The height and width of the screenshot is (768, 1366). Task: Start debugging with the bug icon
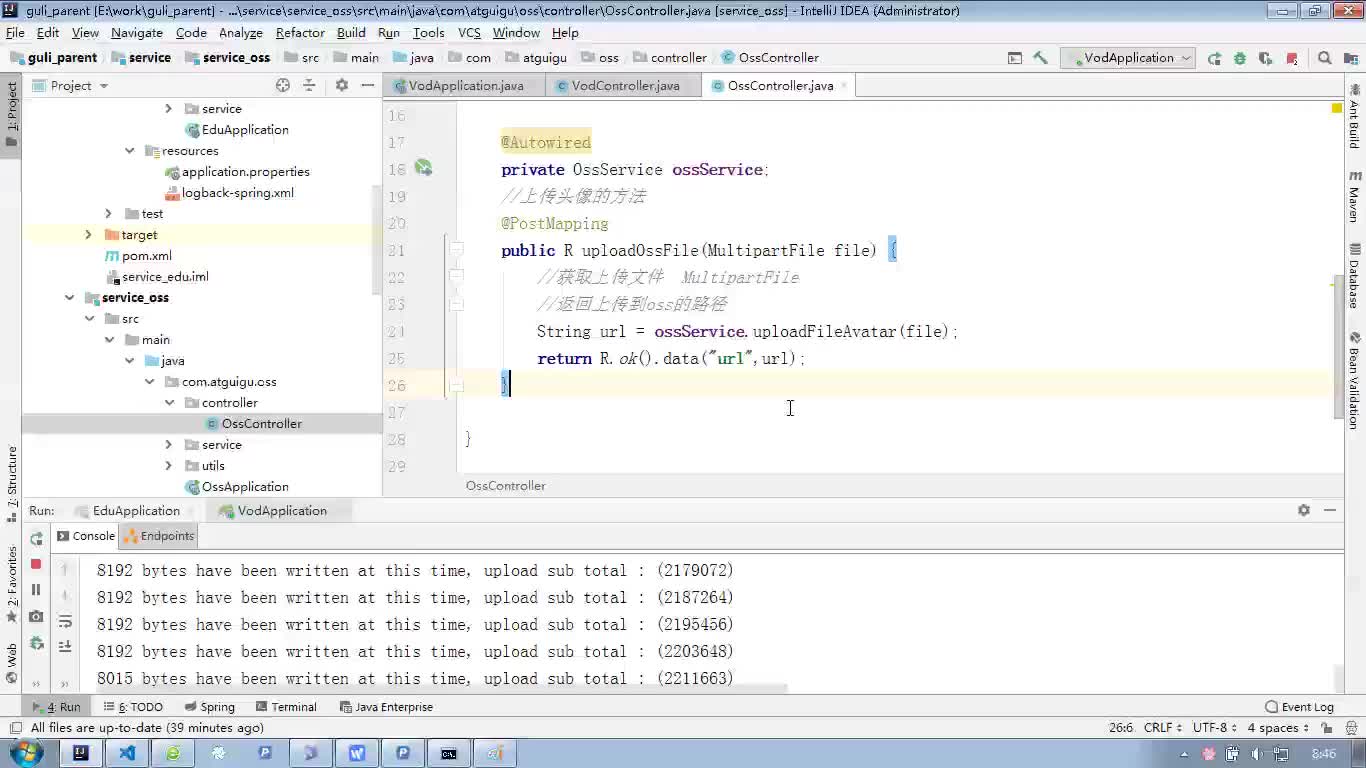click(1240, 58)
